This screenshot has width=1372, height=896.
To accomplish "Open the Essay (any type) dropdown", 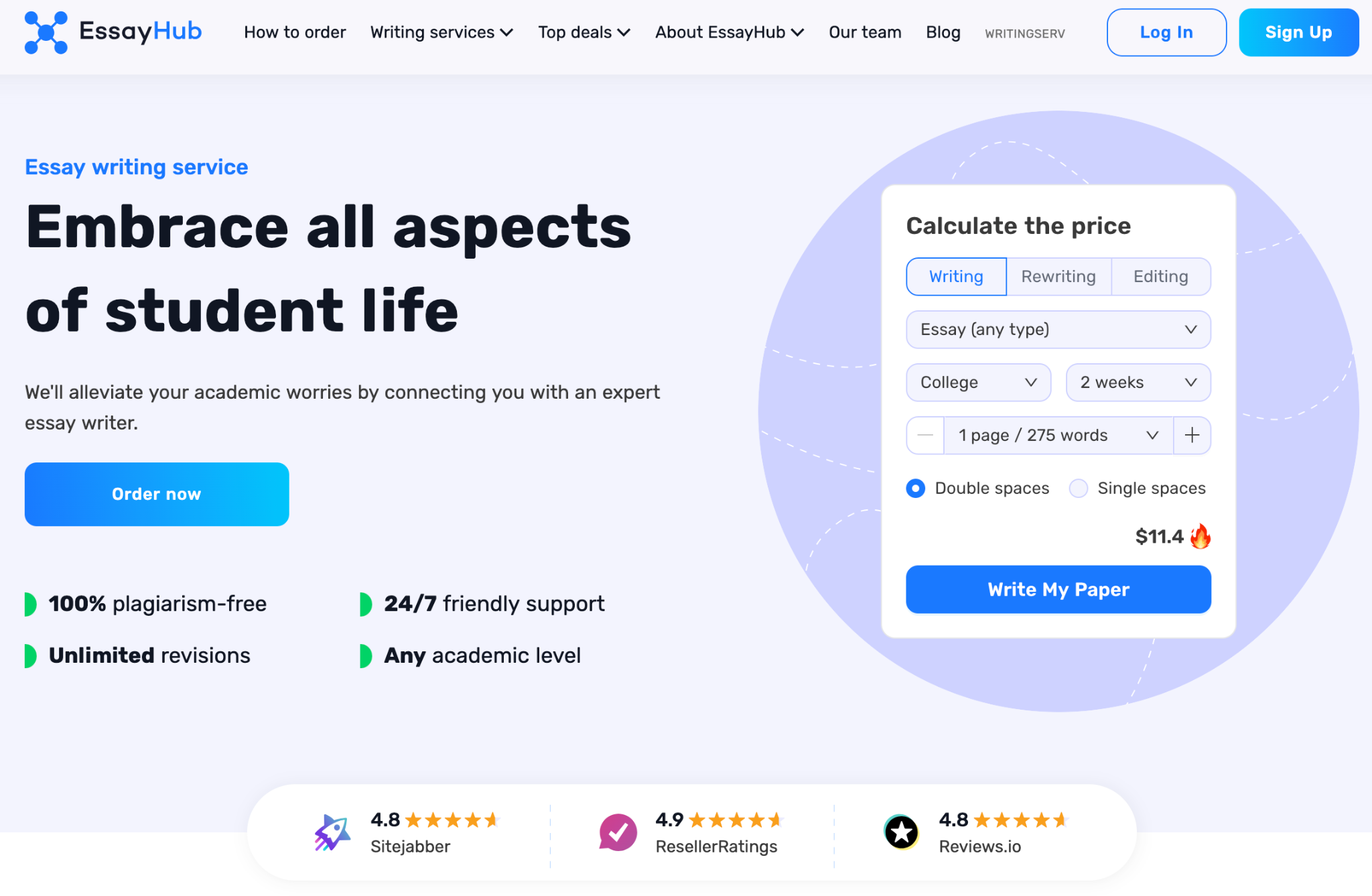I will 1058,330.
